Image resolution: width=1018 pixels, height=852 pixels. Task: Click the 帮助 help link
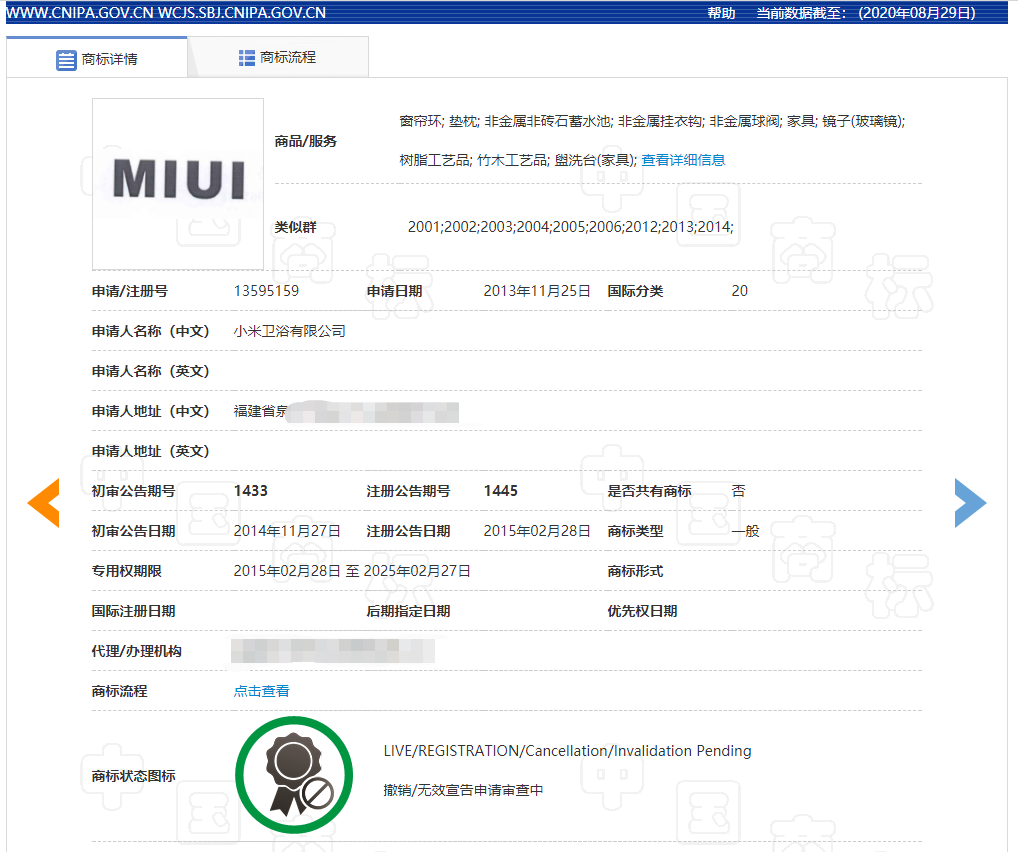click(x=721, y=13)
